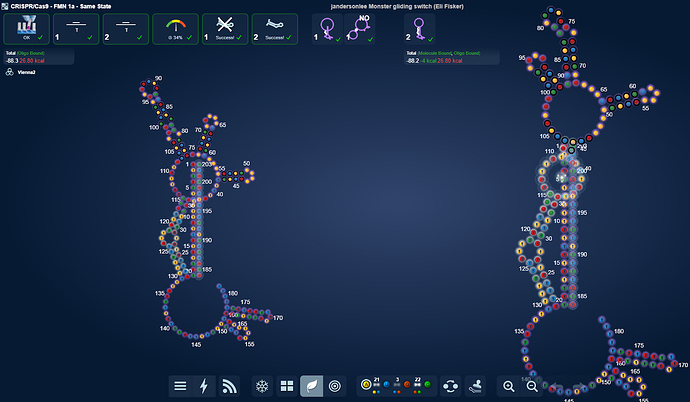
Task: Open the lightning bolt boosters menu
Action: (x=205, y=386)
